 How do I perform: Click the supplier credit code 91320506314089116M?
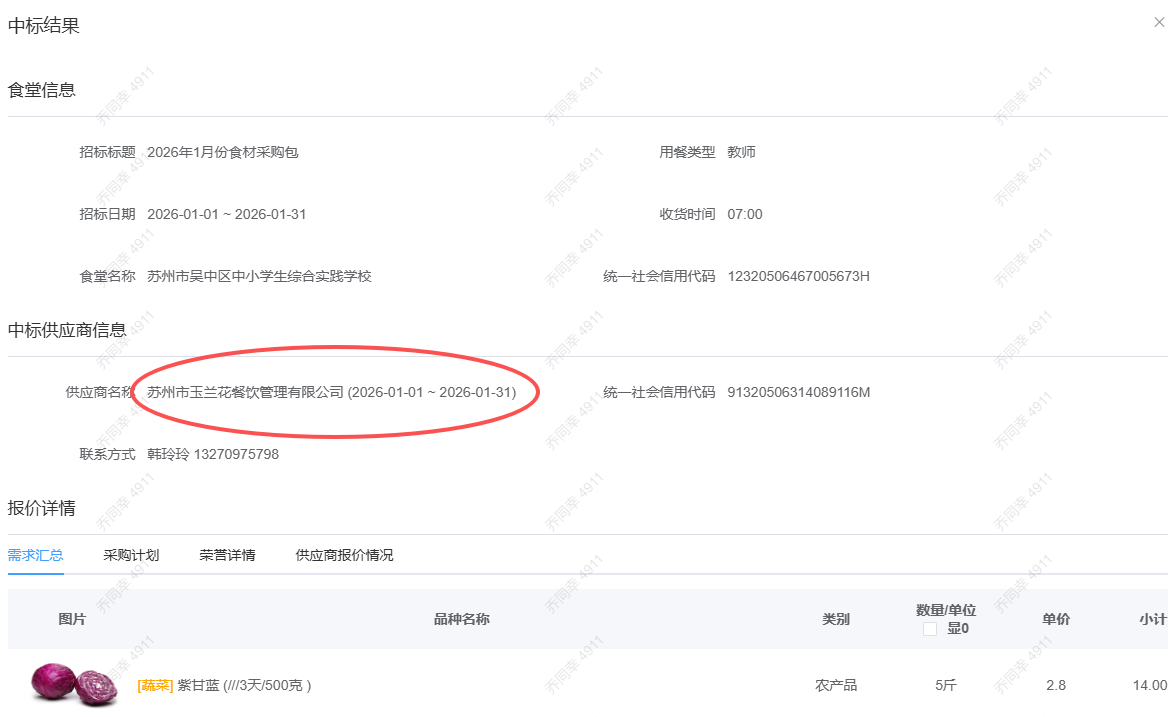pos(798,392)
